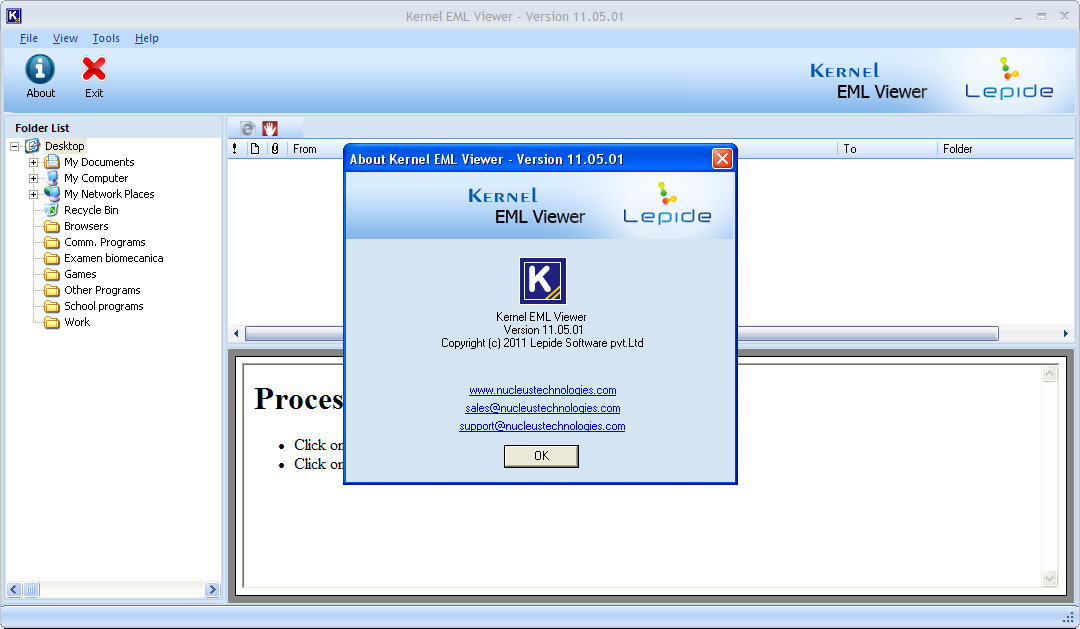Click OK in the About dialog
Image resolution: width=1080 pixels, height=629 pixels.
point(541,456)
